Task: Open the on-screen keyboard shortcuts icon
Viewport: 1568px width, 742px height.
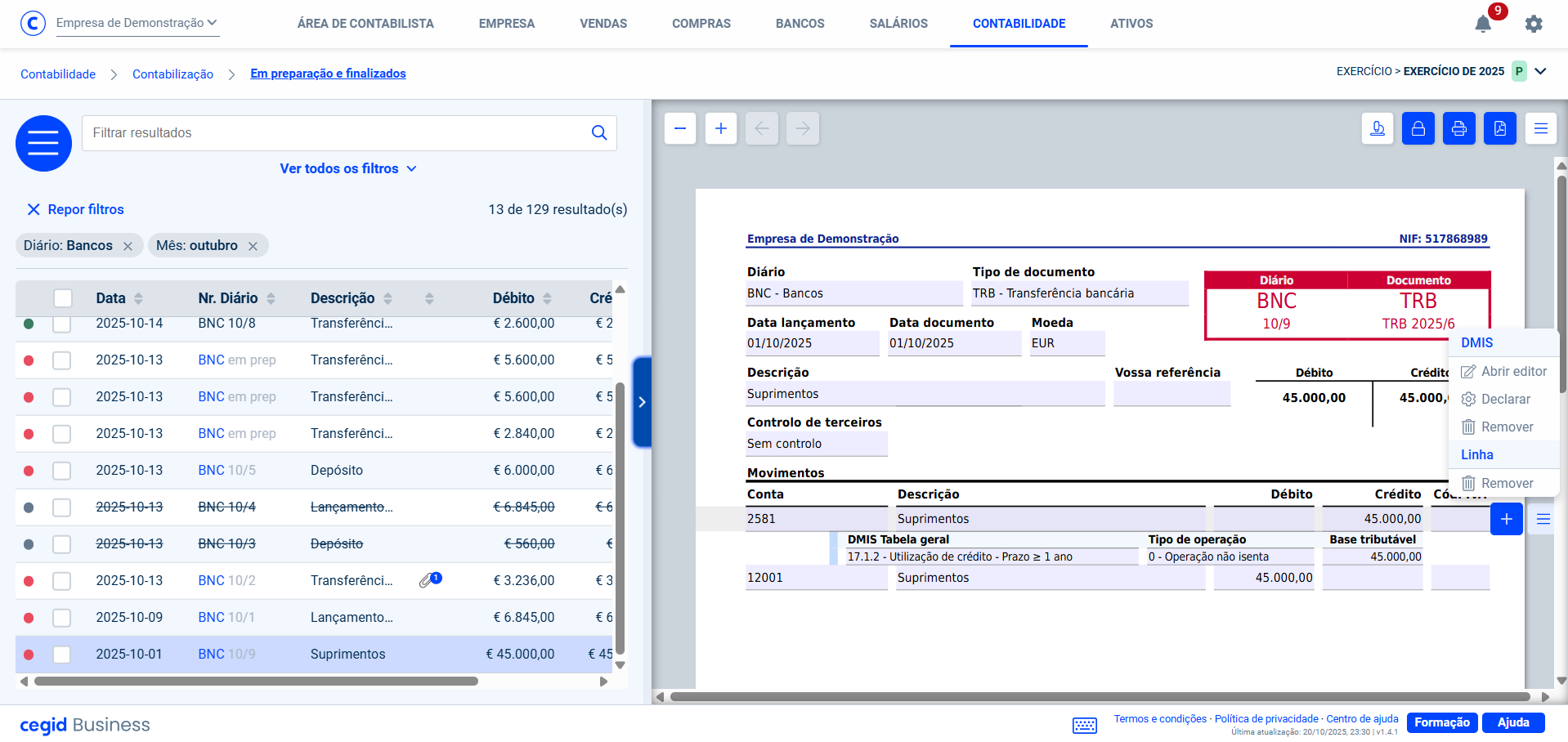Action: click(x=1085, y=725)
